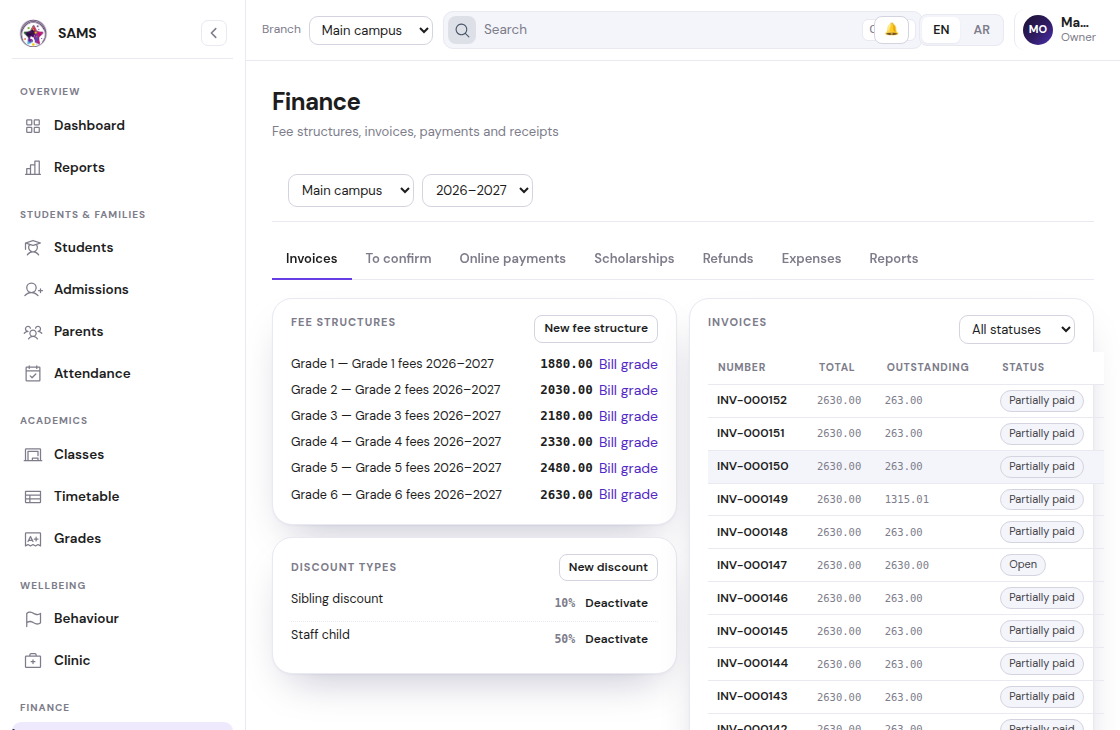This screenshot has height=730, width=1120.
Task: Open notifications with the bell icon
Action: click(x=891, y=29)
